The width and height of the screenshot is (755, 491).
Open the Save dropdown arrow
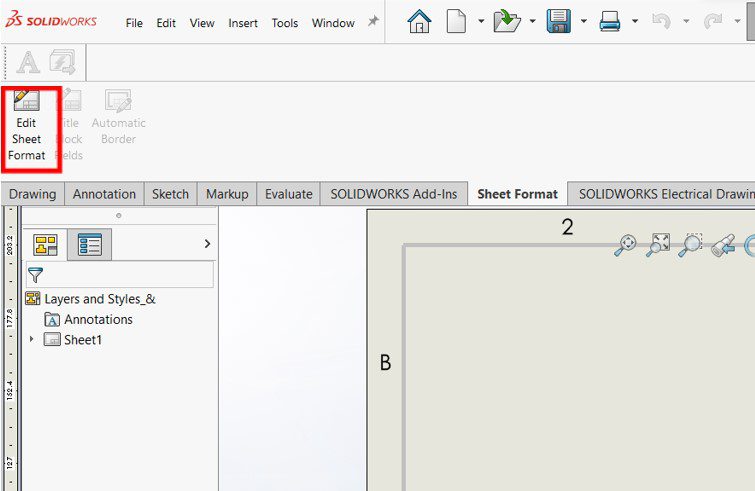583,22
